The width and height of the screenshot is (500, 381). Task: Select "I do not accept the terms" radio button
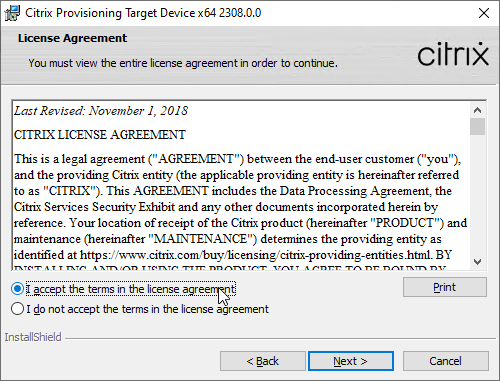(x=17, y=309)
